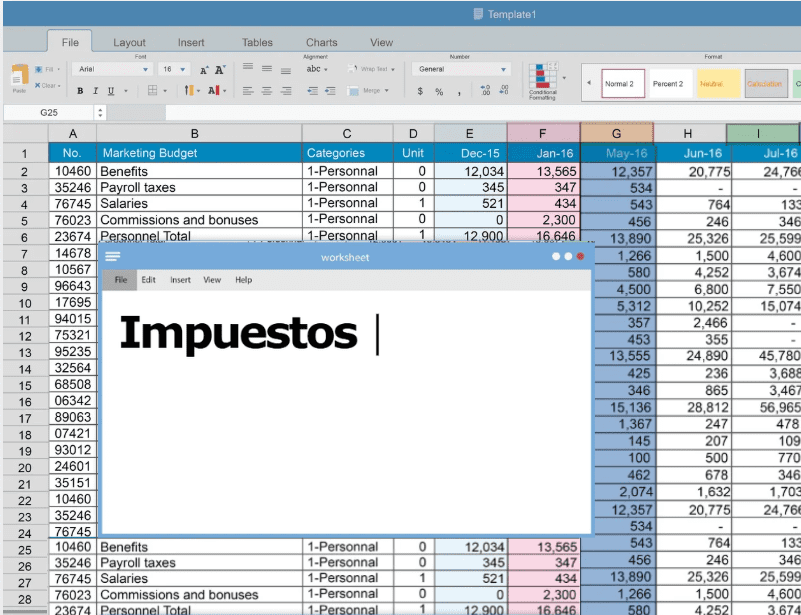The height and width of the screenshot is (615, 801).
Task: Click the decrease font size icon
Action: tap(220, 70)
